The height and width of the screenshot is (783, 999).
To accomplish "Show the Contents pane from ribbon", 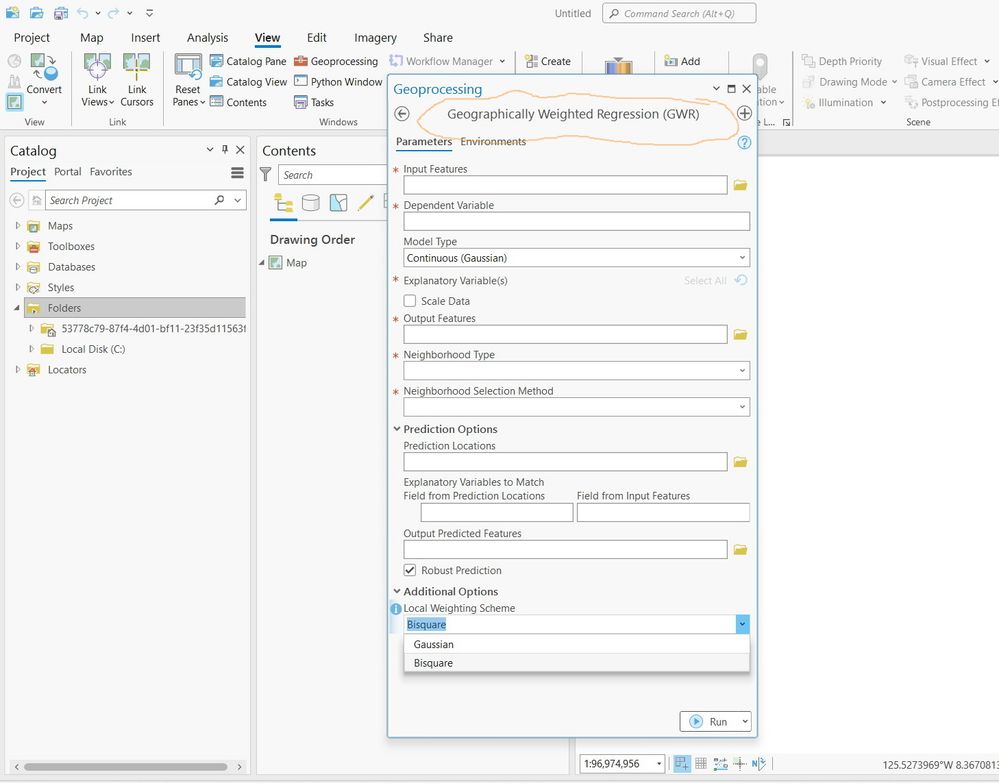I will [238, 102].
